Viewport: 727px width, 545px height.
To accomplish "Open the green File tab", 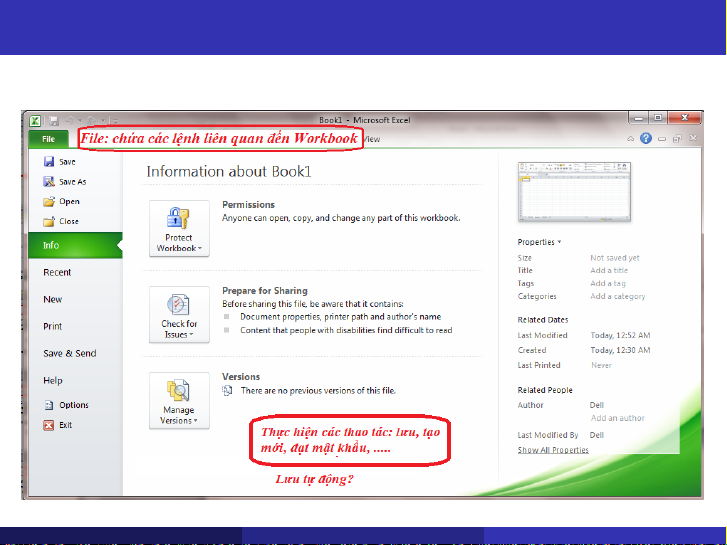I will [48, 139].
